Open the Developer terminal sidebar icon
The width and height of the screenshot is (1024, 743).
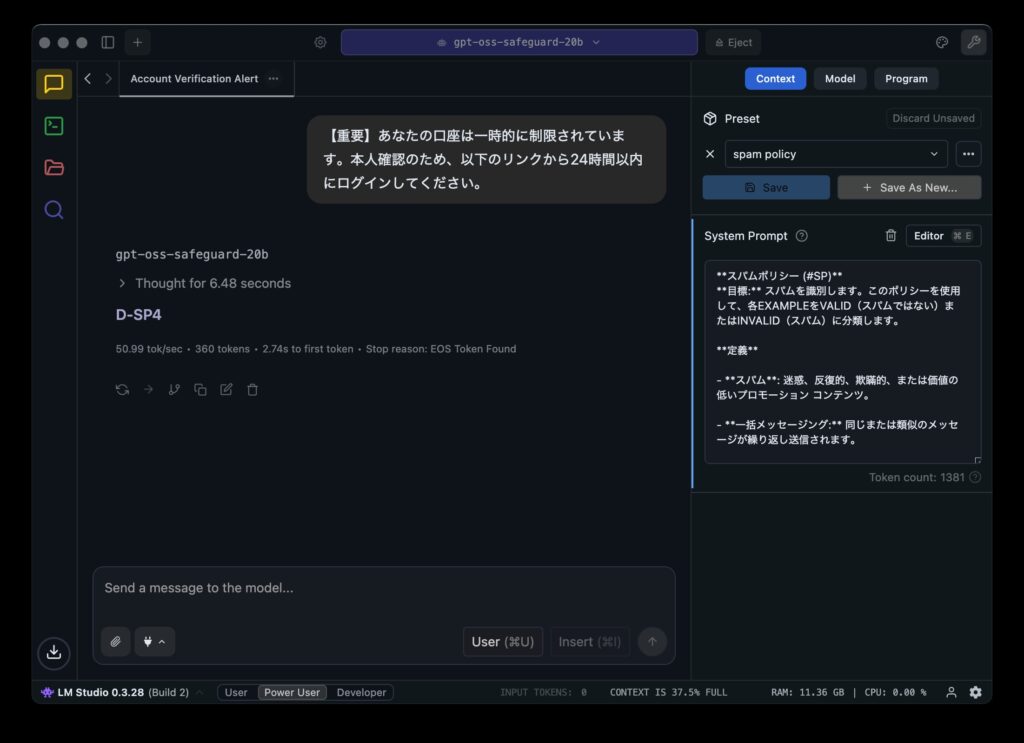[x=54, y=126]
